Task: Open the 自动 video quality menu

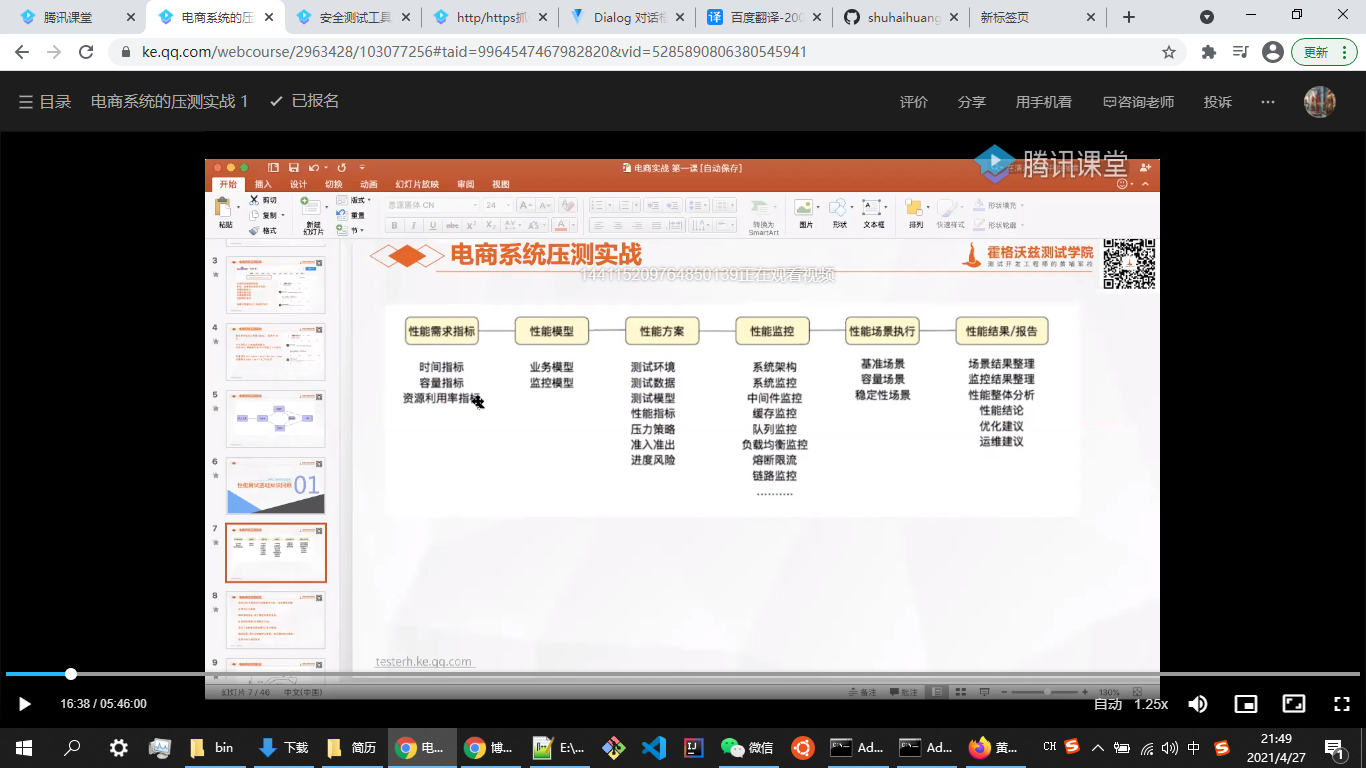Action: [x=1108, y=704]
